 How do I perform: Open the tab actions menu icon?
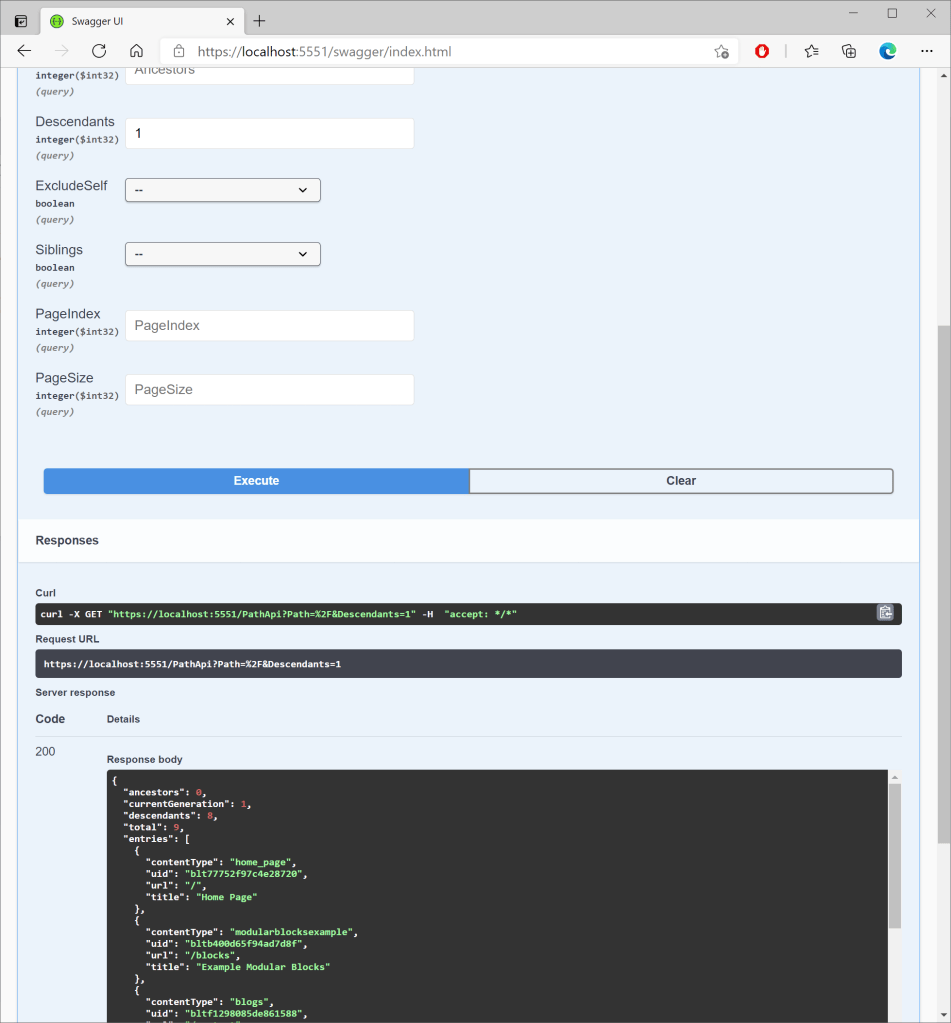click(20, 21)
